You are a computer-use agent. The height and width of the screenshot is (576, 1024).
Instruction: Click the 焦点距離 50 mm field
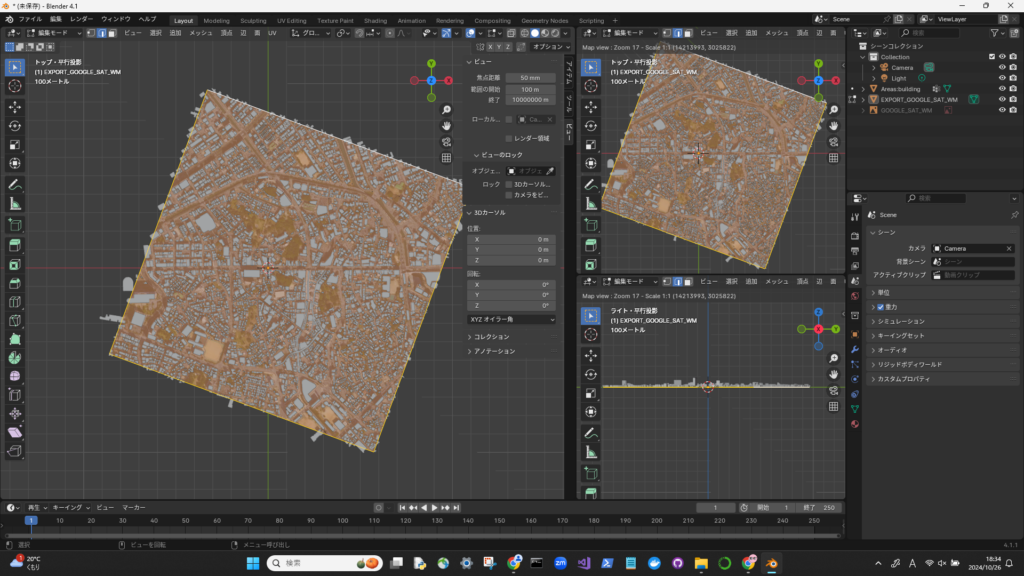[530, 77]
